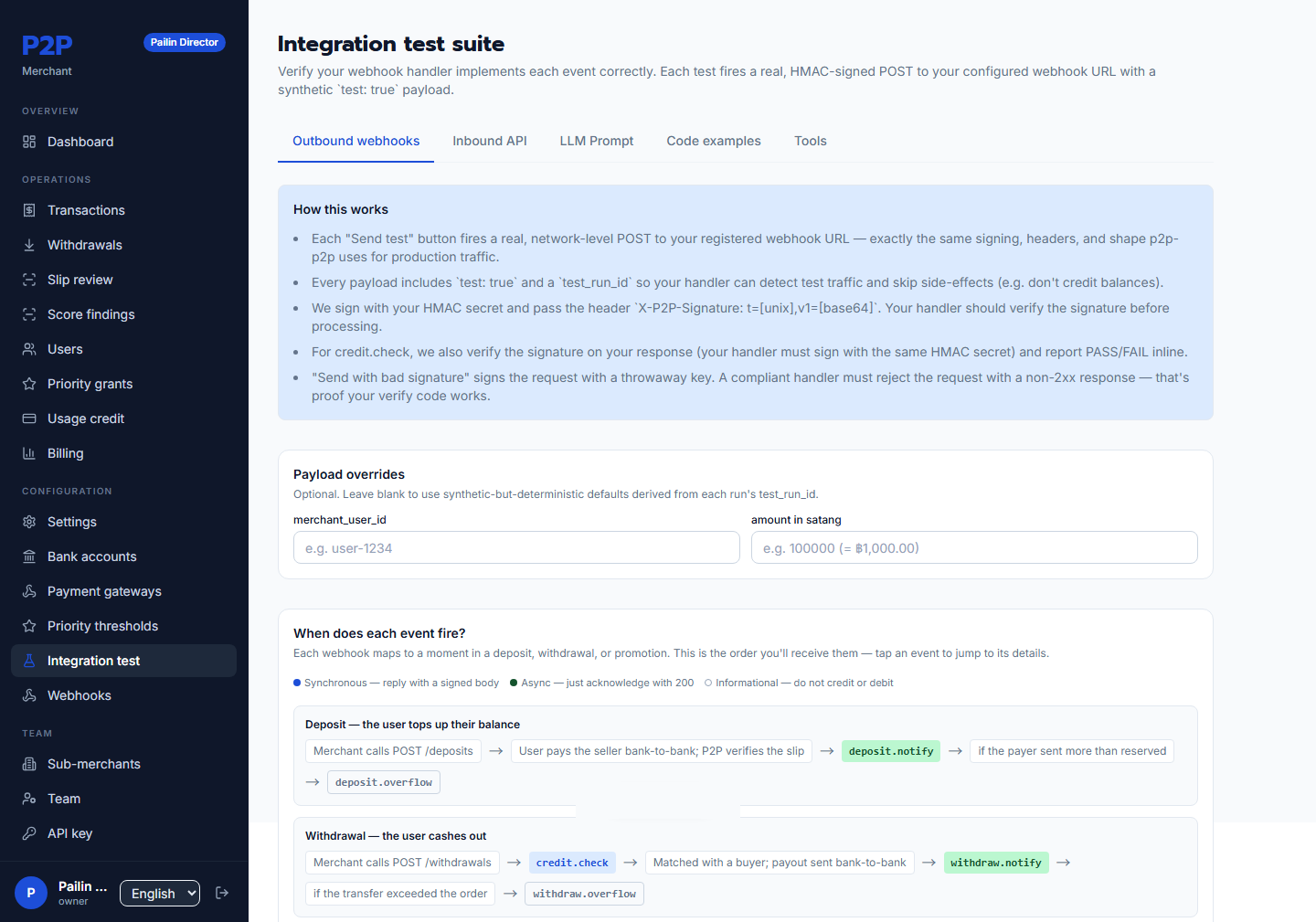Jump to deposit.notify event details

891,751
